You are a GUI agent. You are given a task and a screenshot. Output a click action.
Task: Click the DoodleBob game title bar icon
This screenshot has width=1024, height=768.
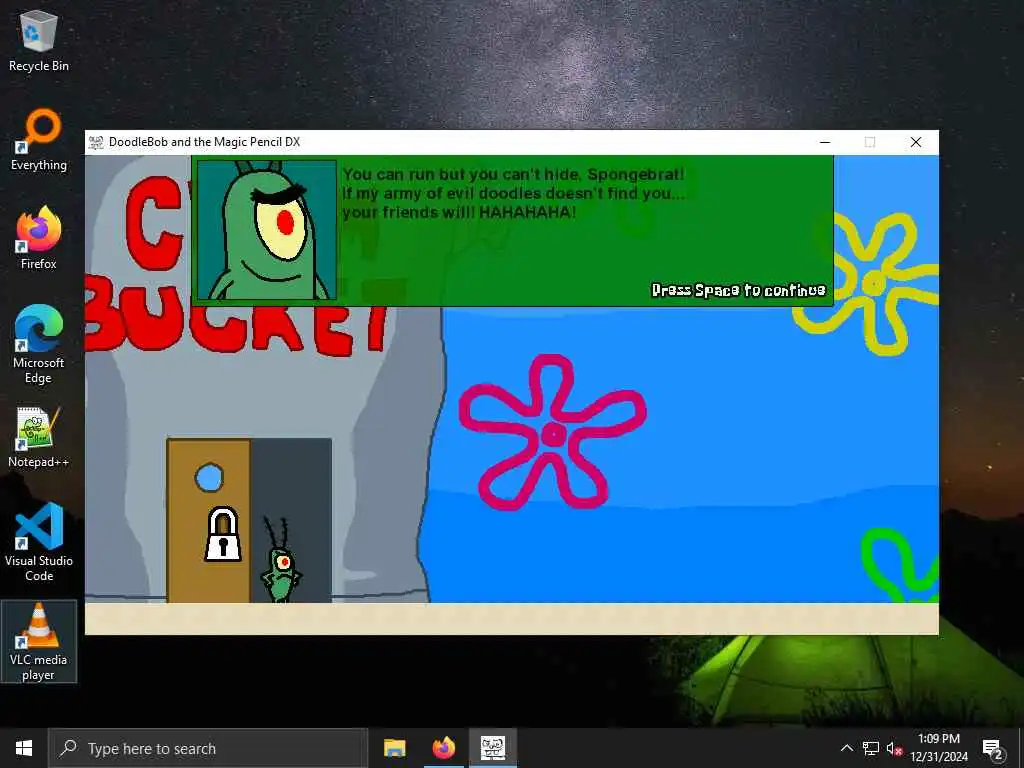tap(96, 142)
